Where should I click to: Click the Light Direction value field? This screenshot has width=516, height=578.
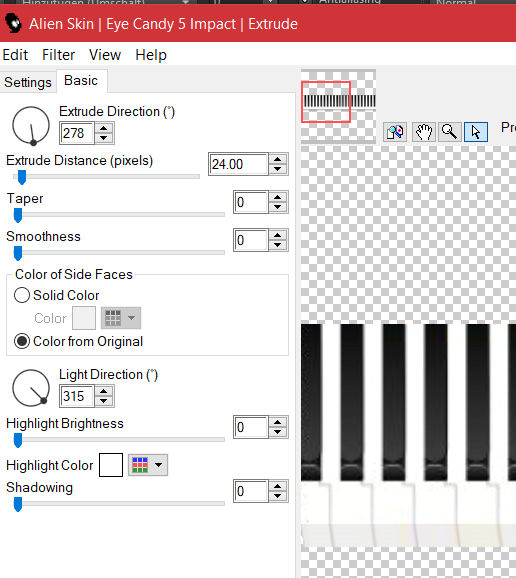tap(77, 396)
